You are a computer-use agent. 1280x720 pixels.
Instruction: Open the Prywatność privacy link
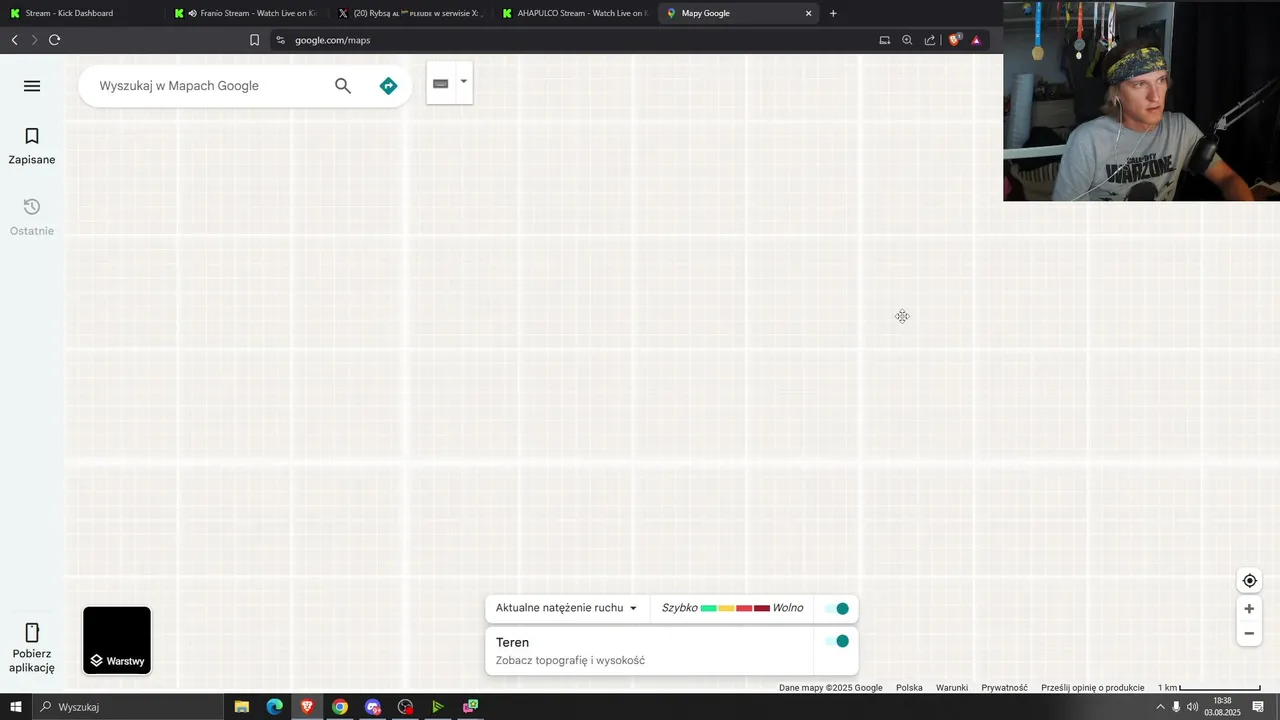coord(1004,688)
